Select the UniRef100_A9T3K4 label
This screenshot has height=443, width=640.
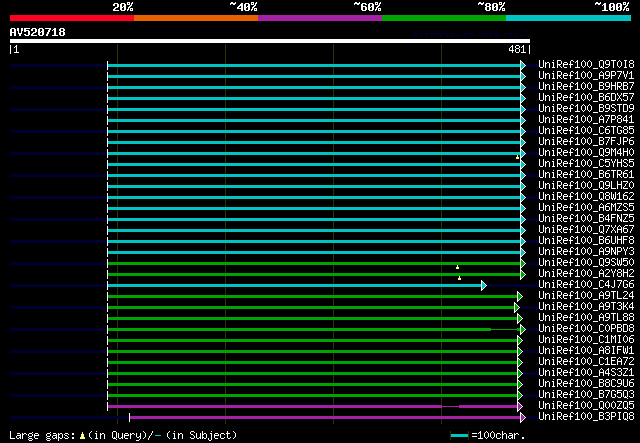pyautogui.click(x=586, y=307)
